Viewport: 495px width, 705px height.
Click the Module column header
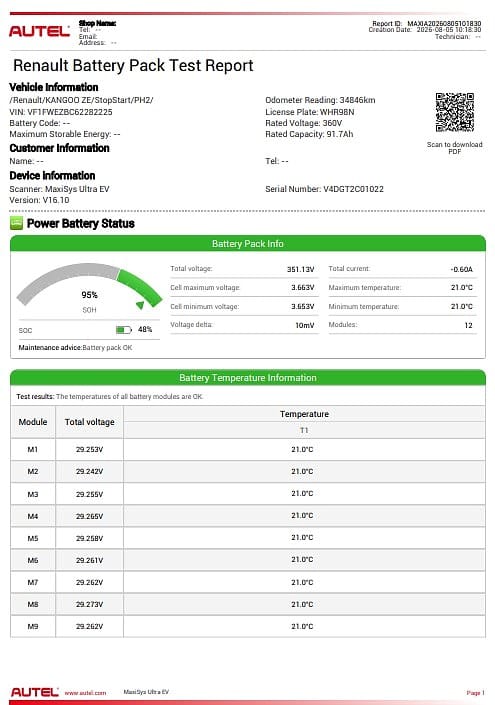pos(33,422)
